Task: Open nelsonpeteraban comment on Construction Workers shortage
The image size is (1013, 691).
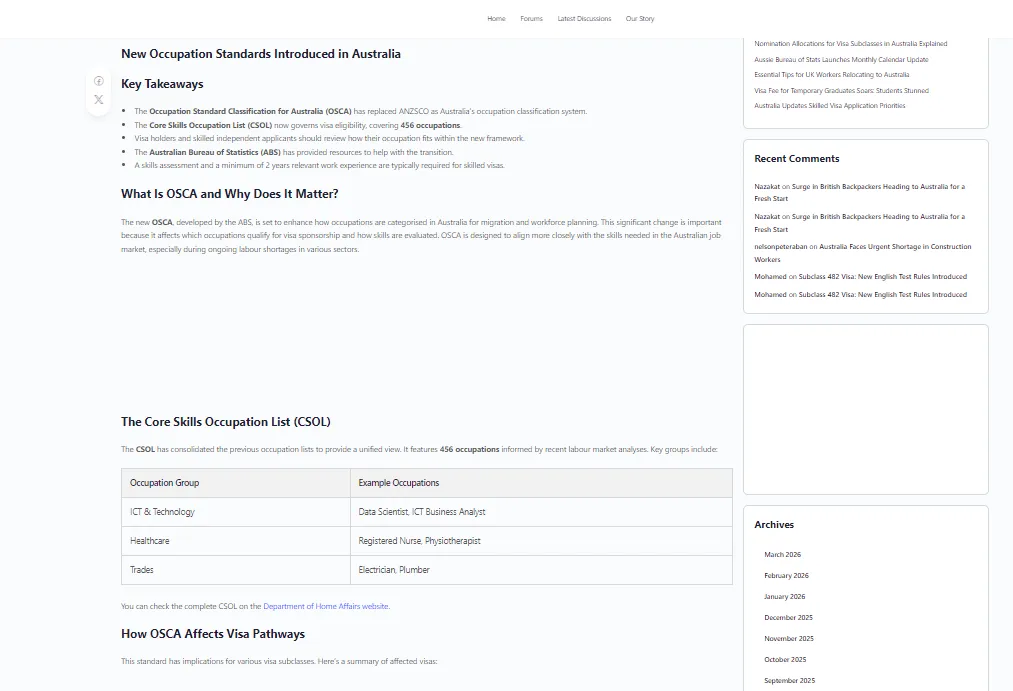Action: pyautogui.click(x=862, y=253)
